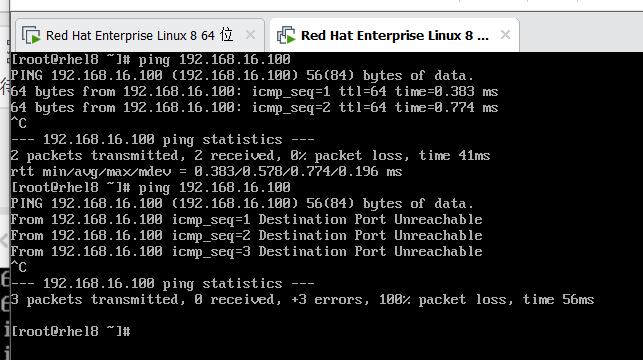Click the second '^C' interrupt line
Image resolution: width=643 pixels, height=360 pixels.
(19, 267)
